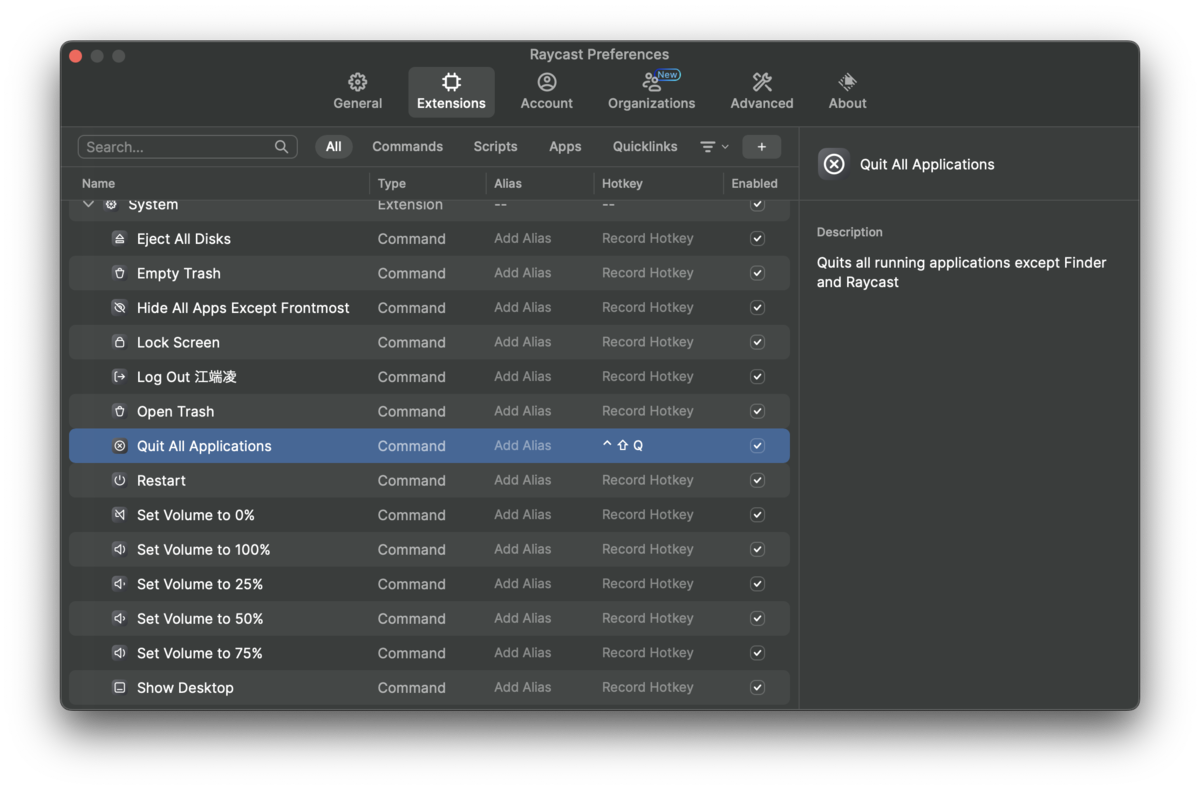The image size is (1200, 790).
Task: Filter list by Scripts
Action: [495, 147]
